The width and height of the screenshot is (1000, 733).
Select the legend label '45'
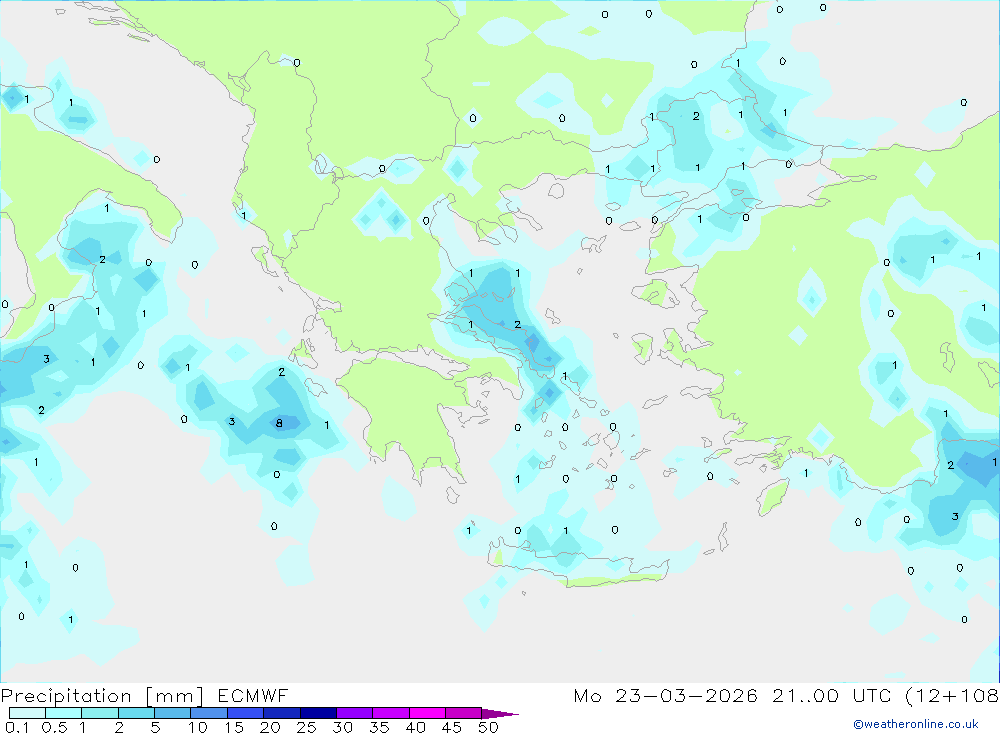pyautogui.click(x=452, y=727)
